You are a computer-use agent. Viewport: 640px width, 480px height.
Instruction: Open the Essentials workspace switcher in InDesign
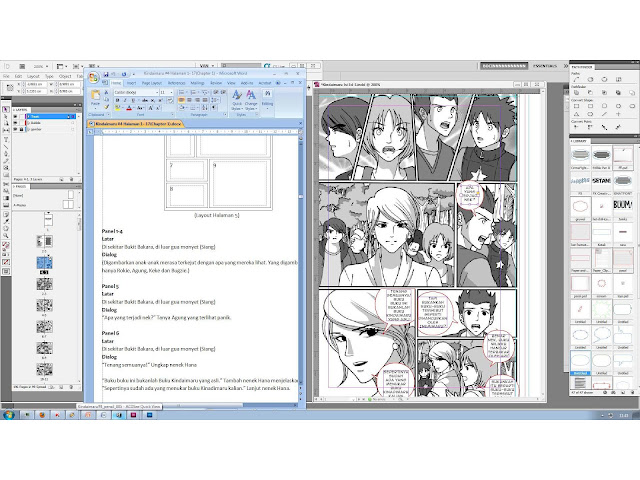point(545,66)
